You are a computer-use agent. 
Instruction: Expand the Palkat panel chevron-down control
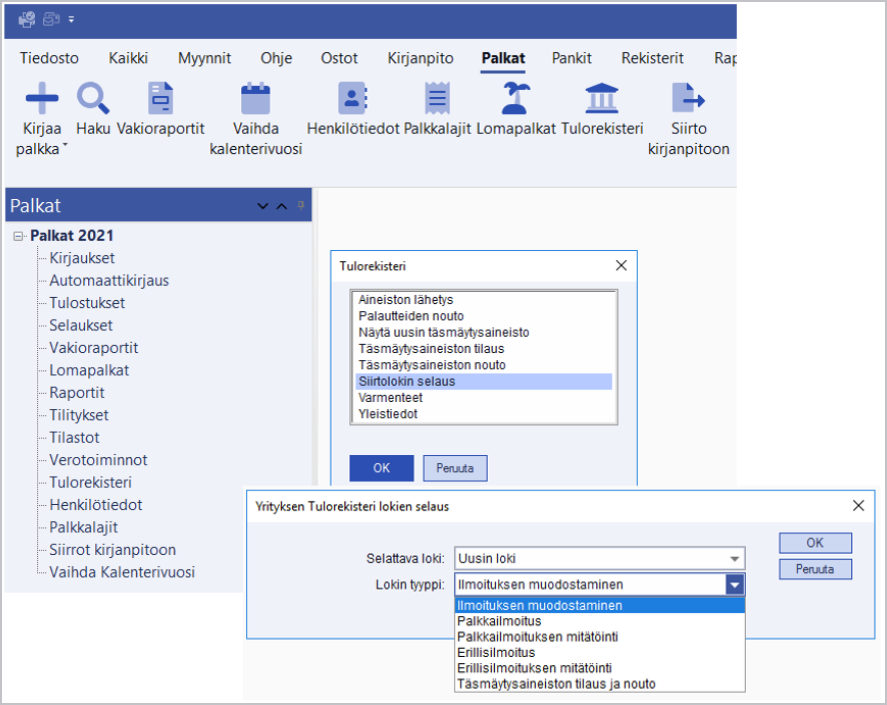tap(263, 206)
